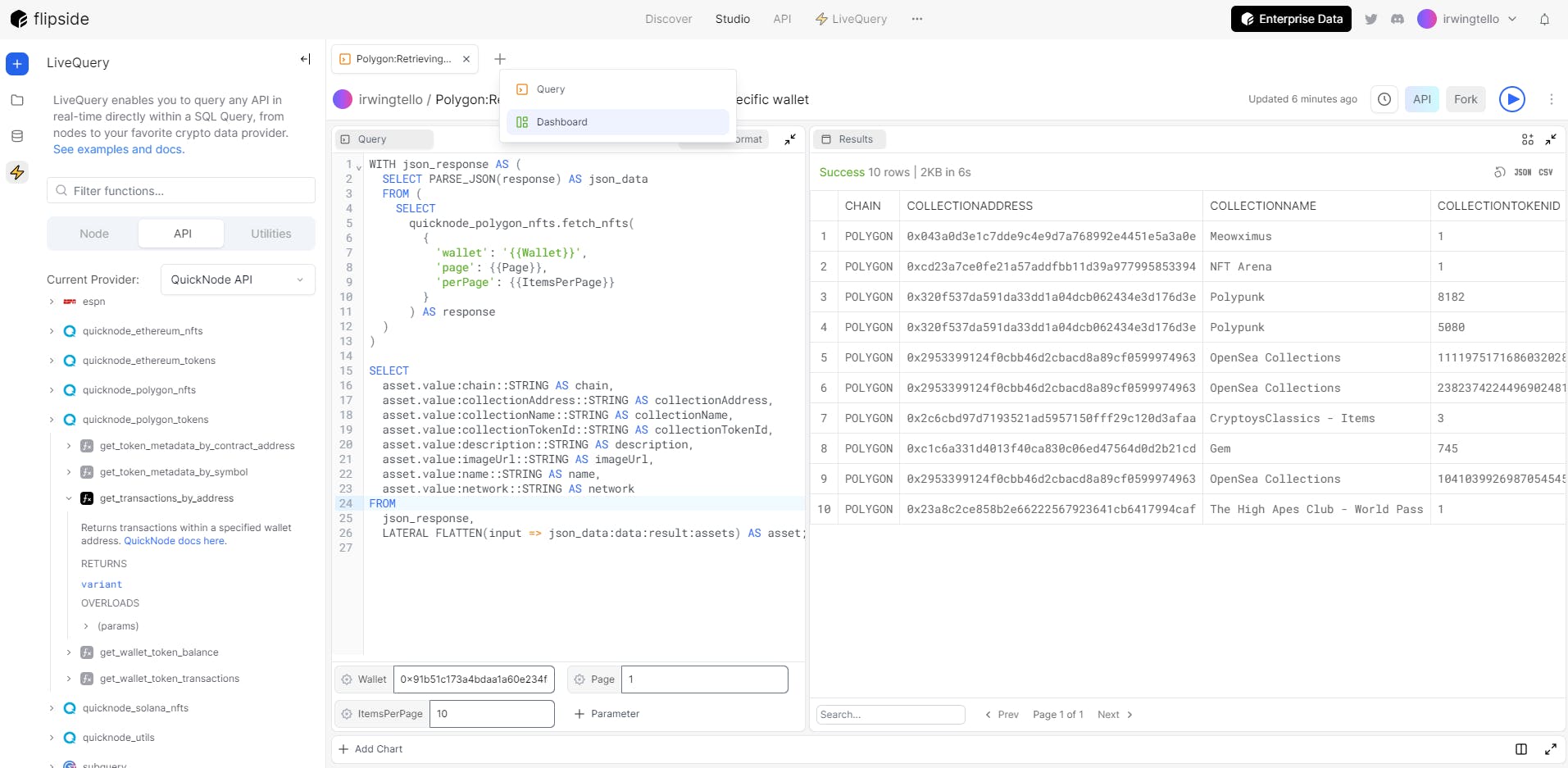Click the ItemsPerPage parameter settings gear
This screenshot has width=1568, height=768.
(347, 714)
